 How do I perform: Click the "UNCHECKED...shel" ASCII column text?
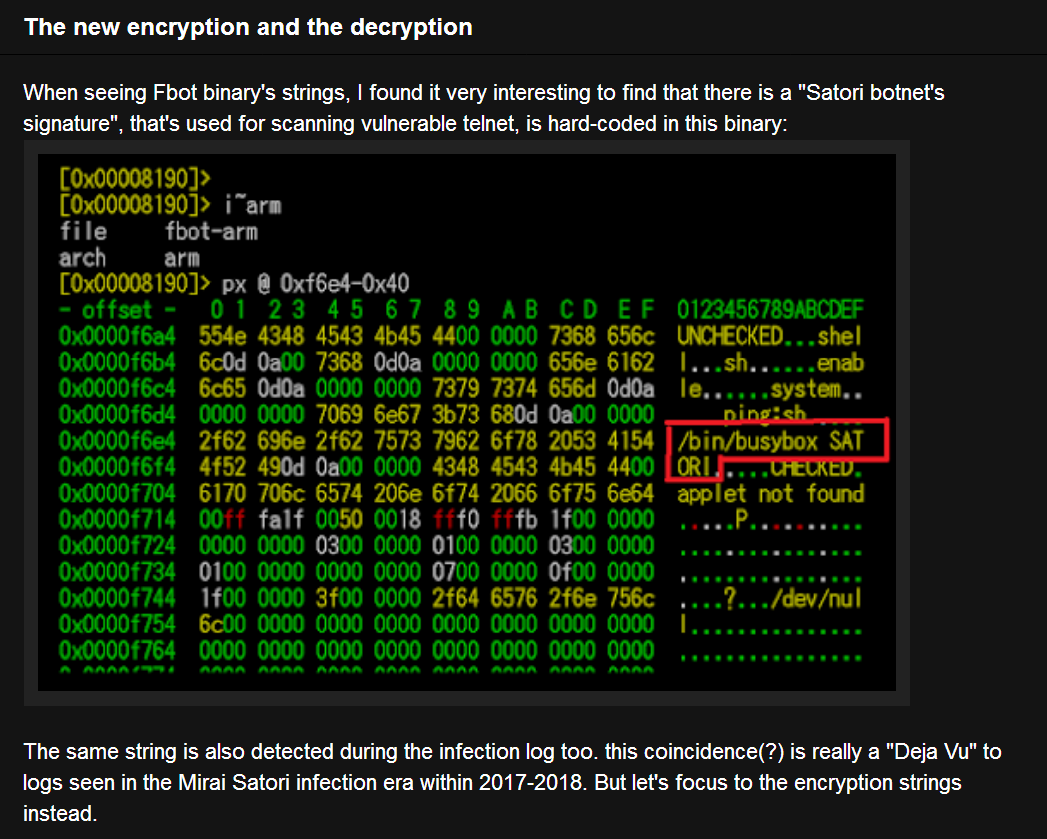click(770, 335)
